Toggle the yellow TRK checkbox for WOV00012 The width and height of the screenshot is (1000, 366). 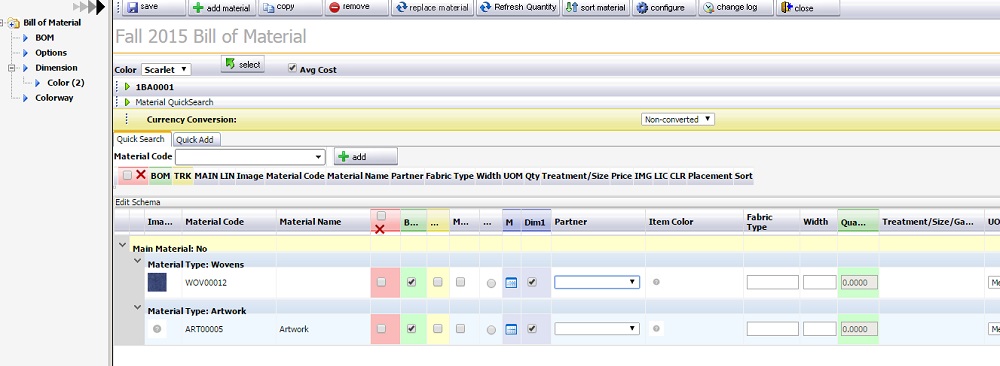click(438, 282)
